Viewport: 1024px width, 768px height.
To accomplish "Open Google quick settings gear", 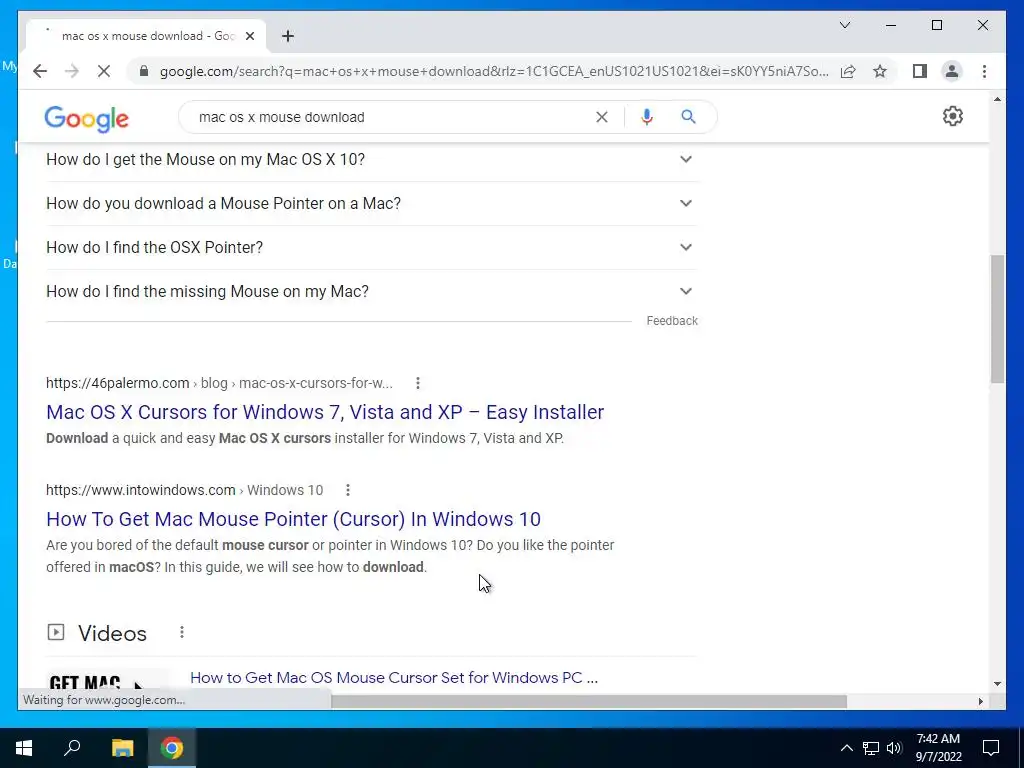I will (953, 116).
